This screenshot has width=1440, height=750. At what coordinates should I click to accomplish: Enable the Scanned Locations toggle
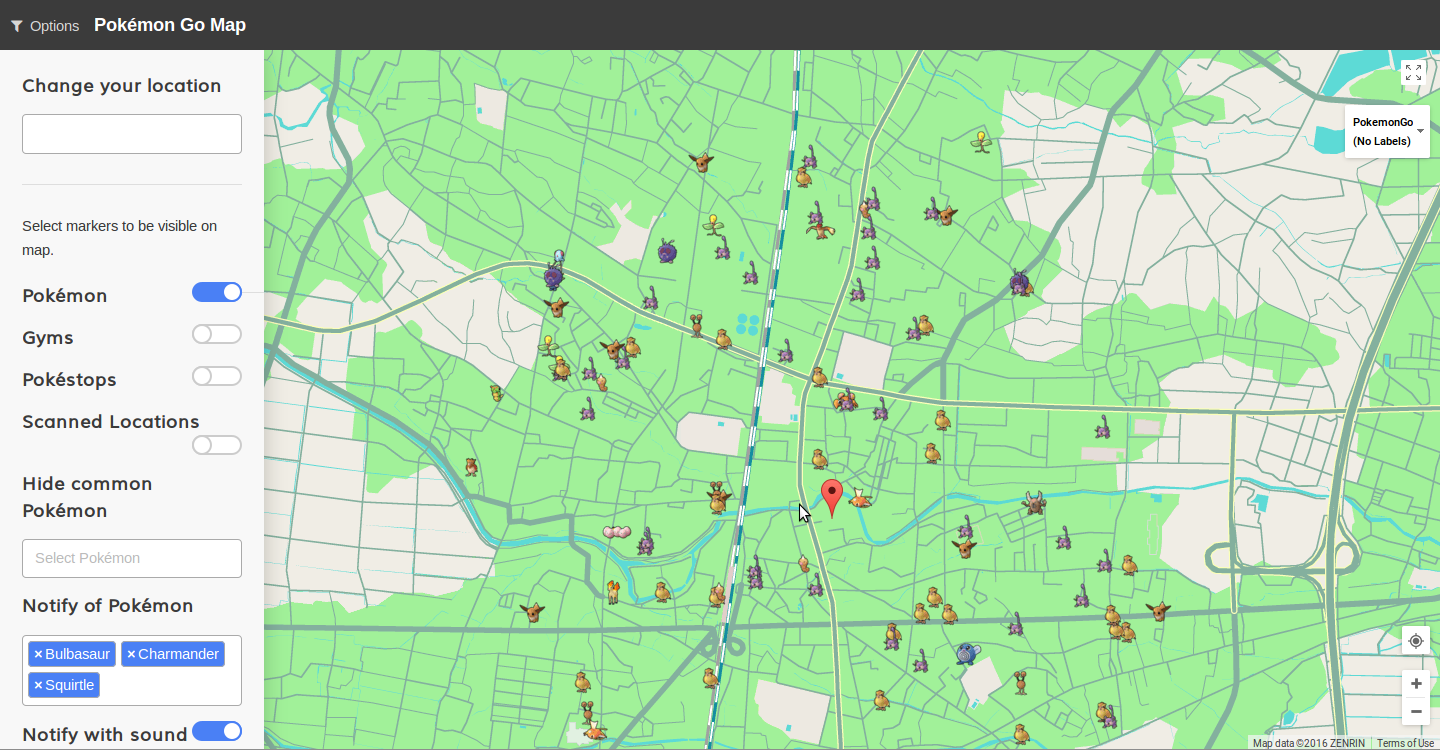(217, 445)
